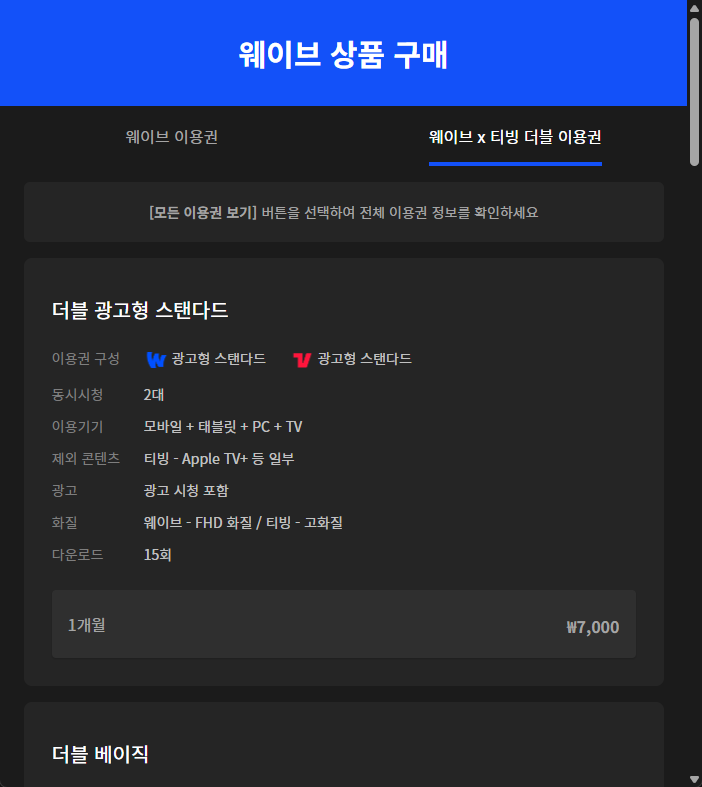Click the scrollbar down arrow

click(694, 779)
